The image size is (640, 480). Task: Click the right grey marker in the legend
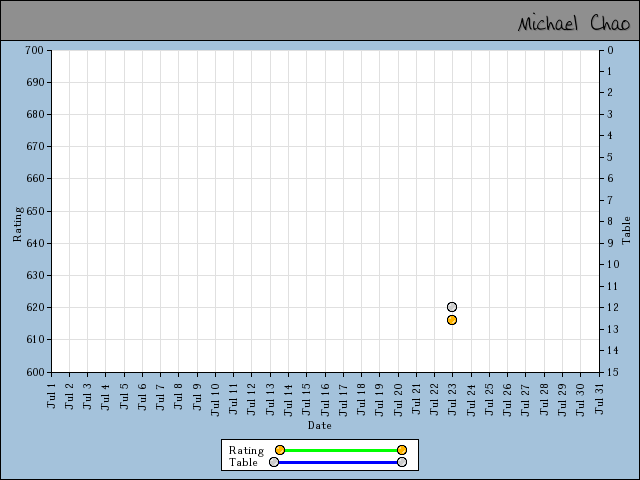(x=402, y=462)
